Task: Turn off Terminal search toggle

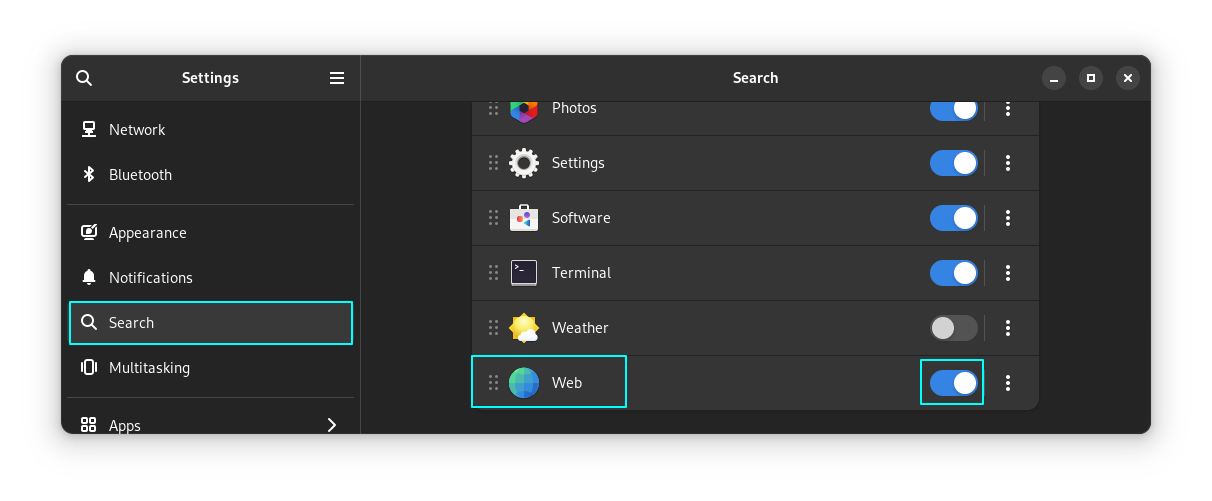Action: coord(954,273)
